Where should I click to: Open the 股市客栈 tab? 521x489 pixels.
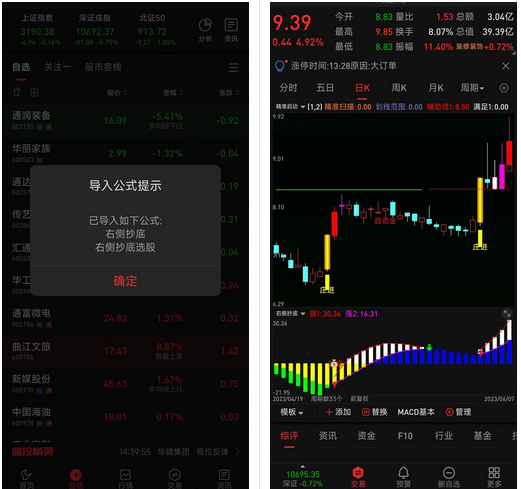[x=103, y=67]
